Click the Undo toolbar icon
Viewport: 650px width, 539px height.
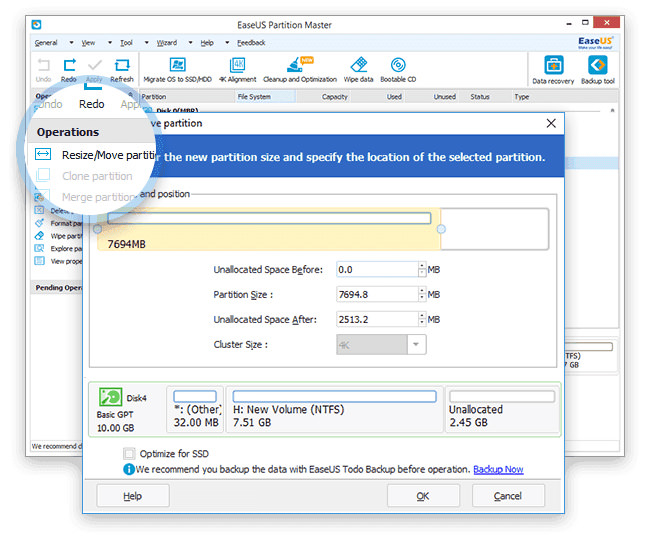tap(43, 66)
